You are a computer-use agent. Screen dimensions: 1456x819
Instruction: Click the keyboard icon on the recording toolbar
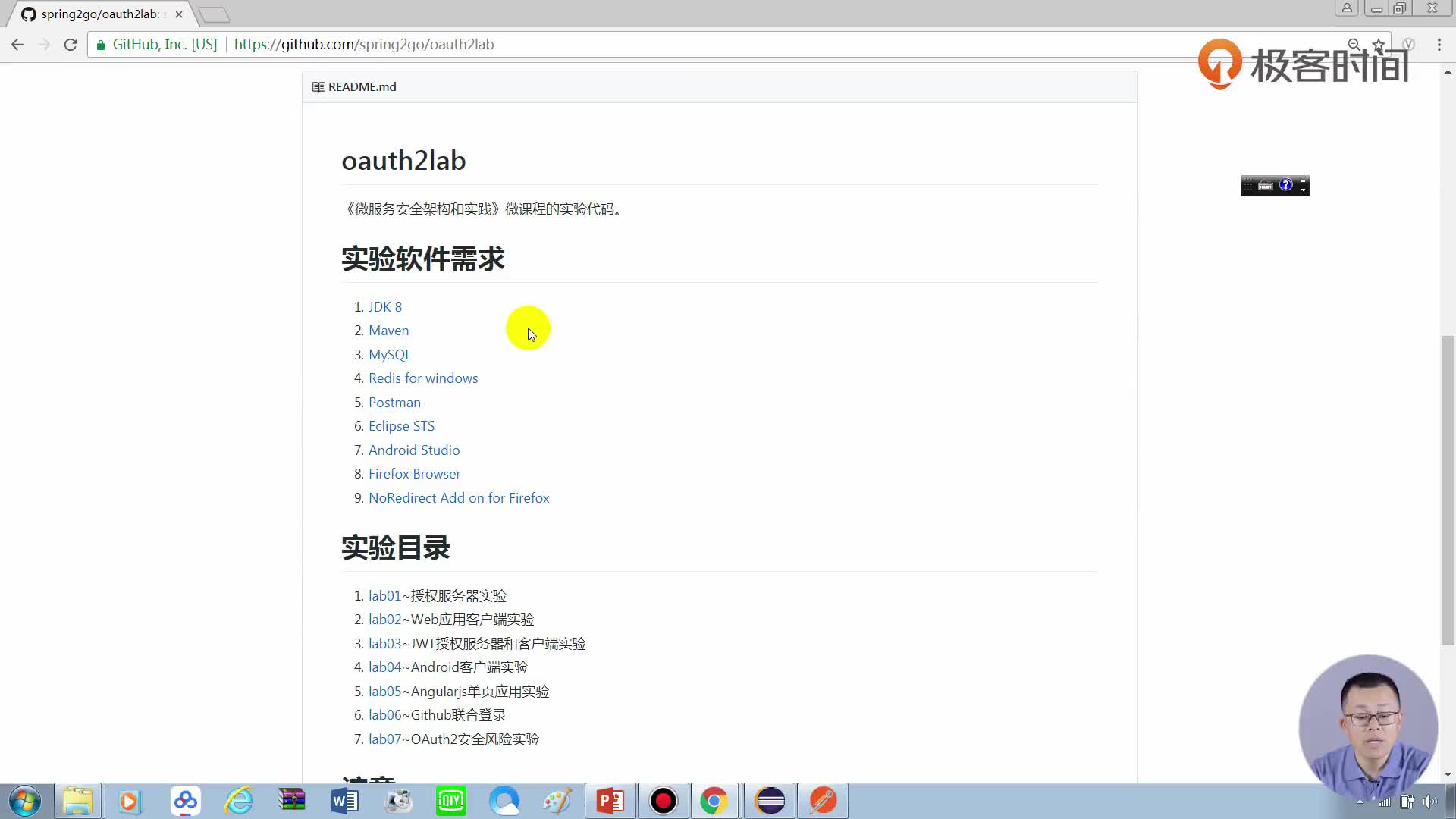coord(1266,187)
